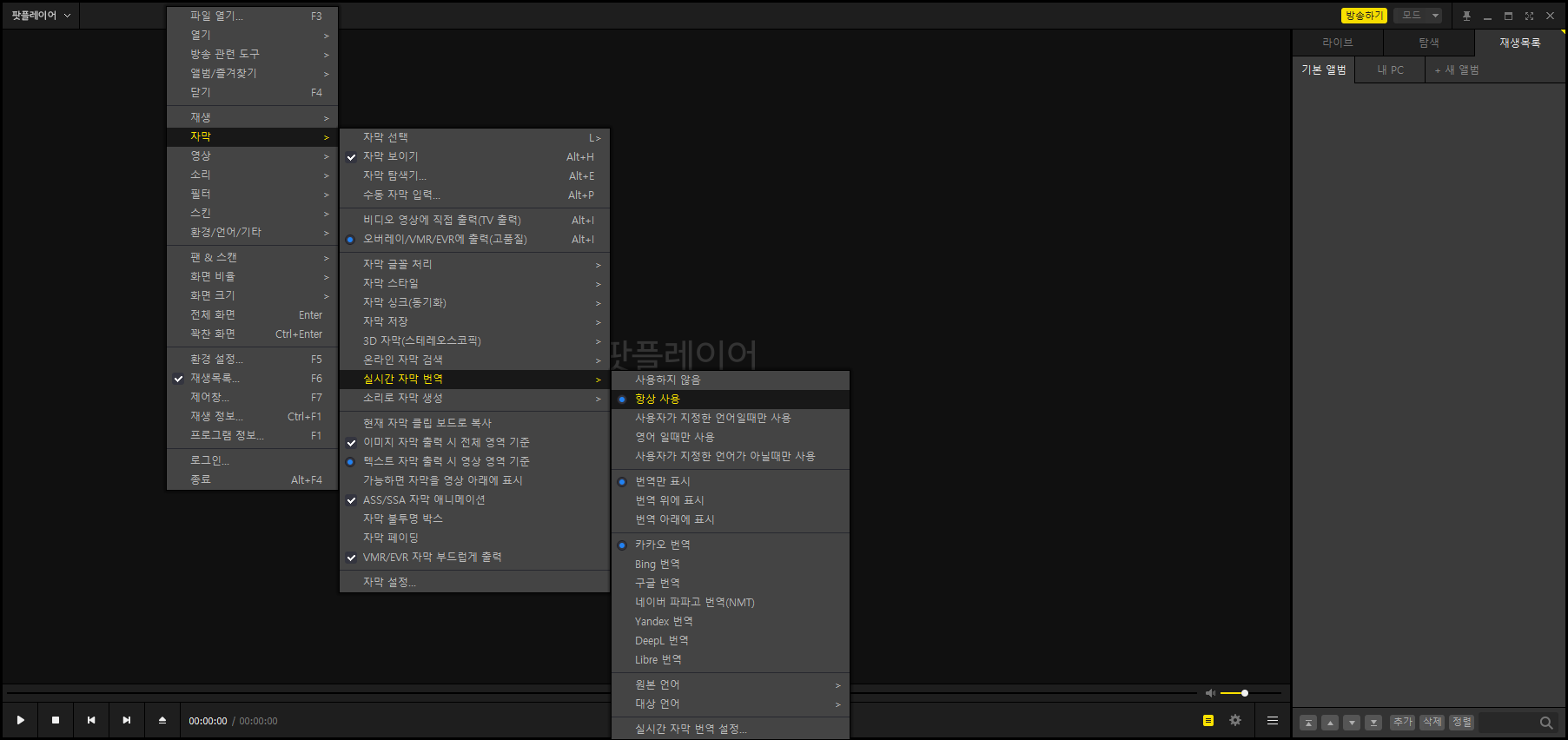Choose 번역만 표시 display option
Image resolution: width=1568 pixels, height=740 pixels.
[731, 481]
